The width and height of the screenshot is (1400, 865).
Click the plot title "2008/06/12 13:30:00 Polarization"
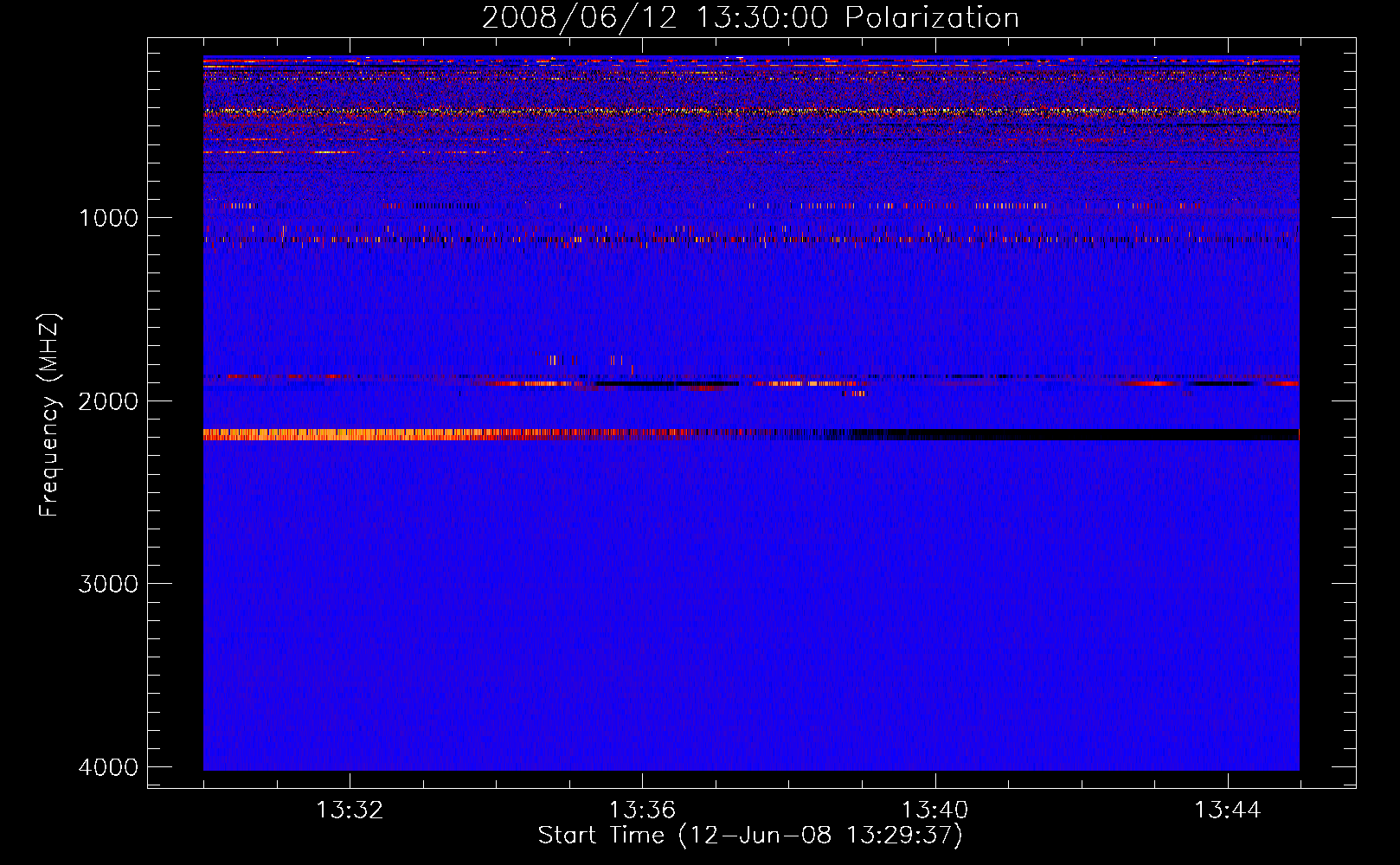click(x=750, y=17)
